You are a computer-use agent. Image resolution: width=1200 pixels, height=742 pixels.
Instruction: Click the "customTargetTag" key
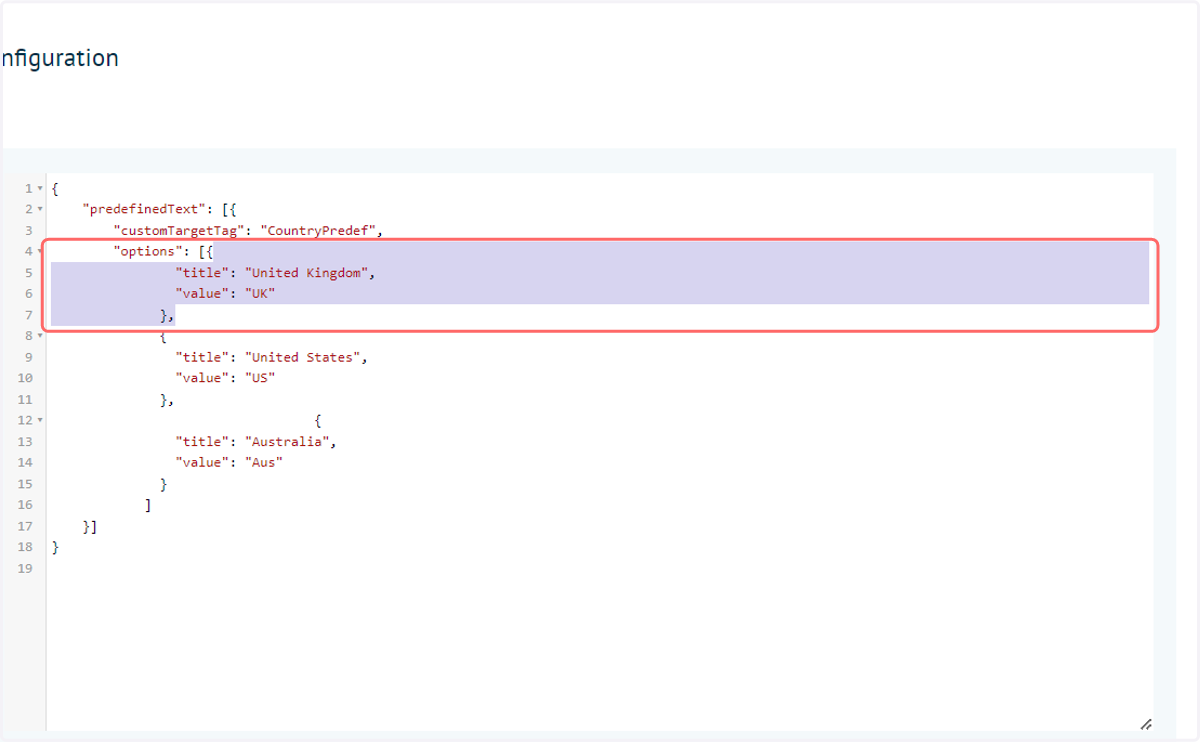178,231
